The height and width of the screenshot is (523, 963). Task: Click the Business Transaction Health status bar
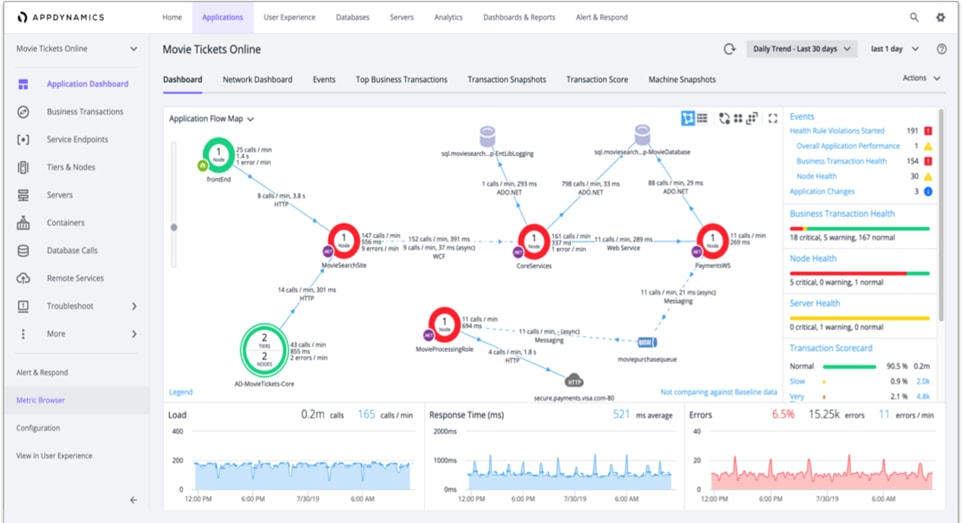point(859,228)
